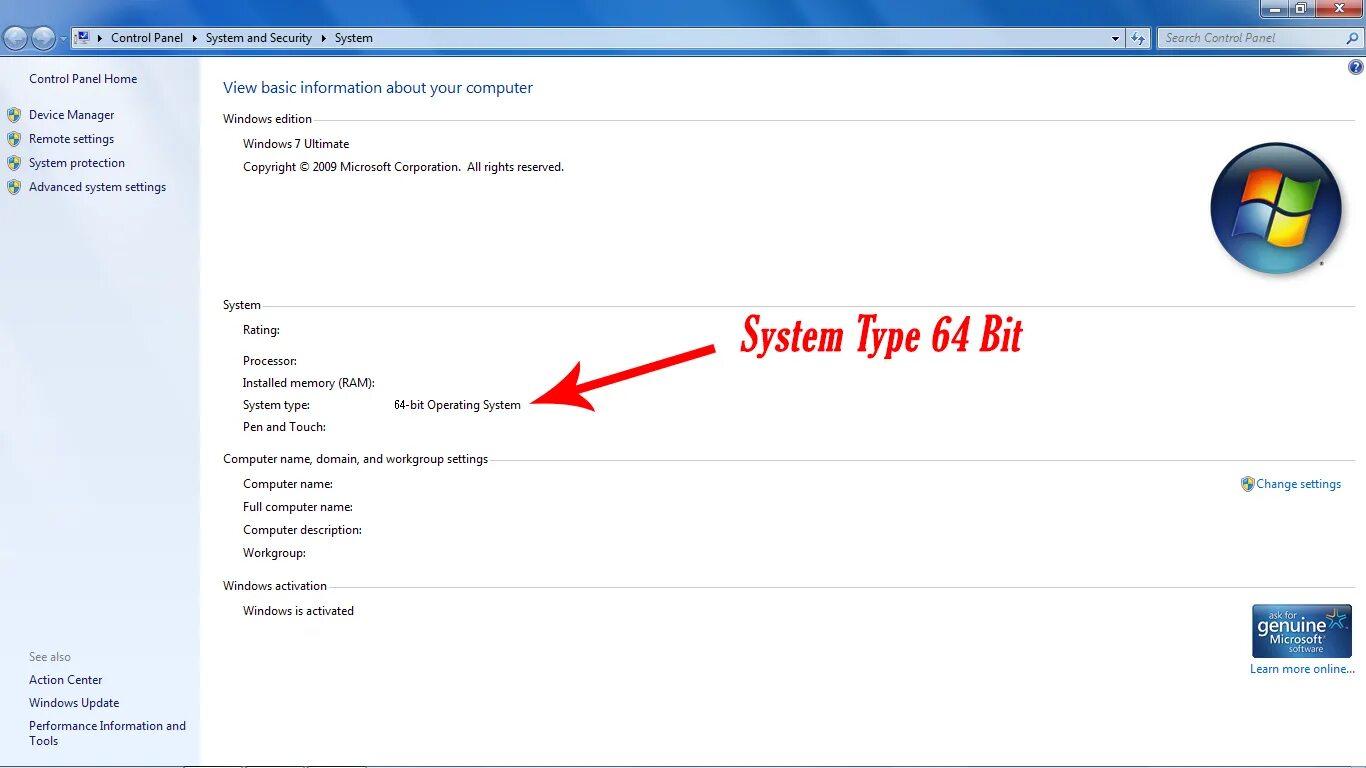This screenshot has width=1366, height=768.
Task: Open the address bar history dropdown
Action: tap(1116, 38)
